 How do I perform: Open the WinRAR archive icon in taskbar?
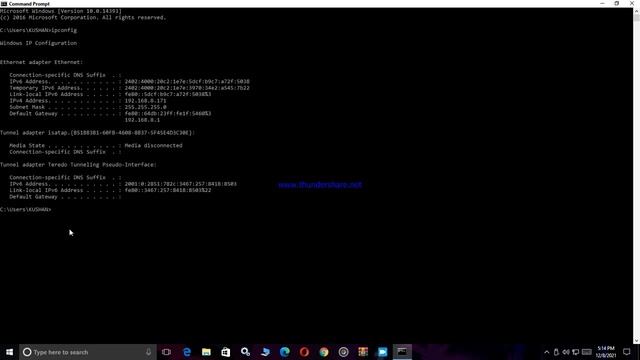click(x=363, y=352)
